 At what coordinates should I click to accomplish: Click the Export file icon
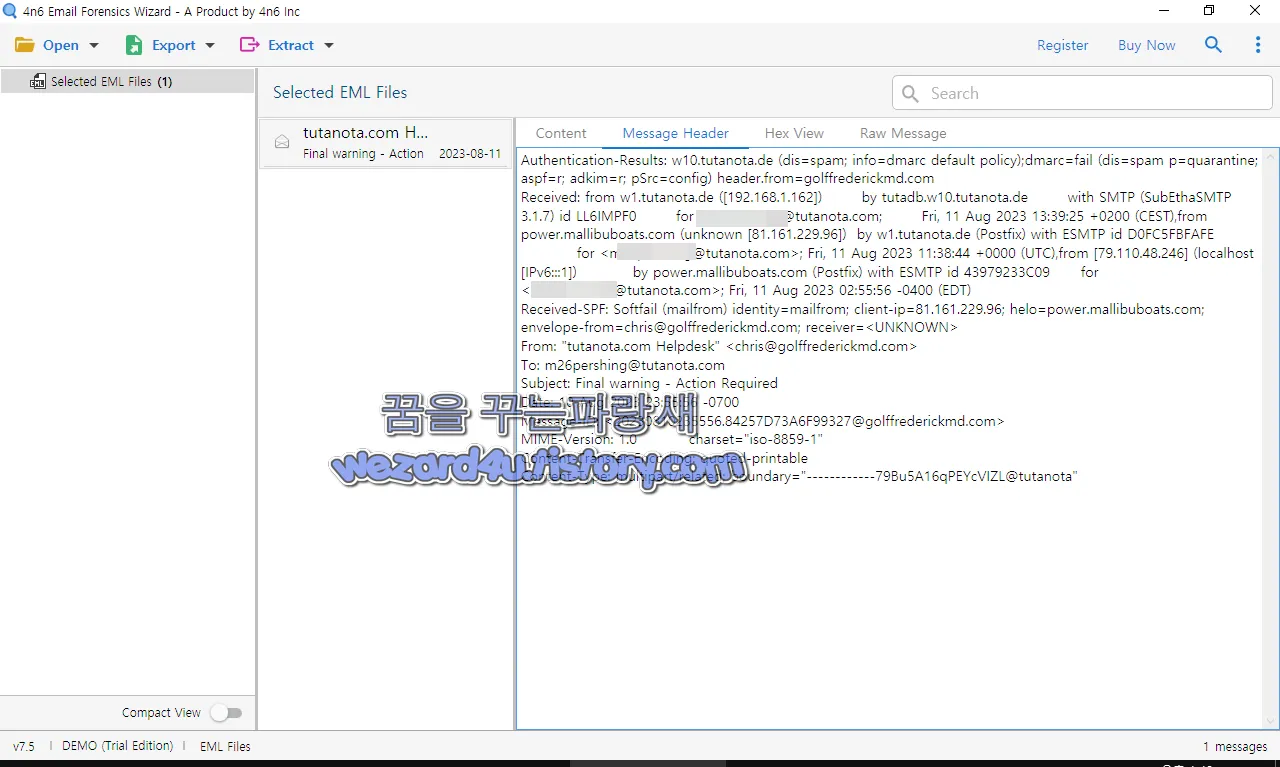tap(134, 45)
